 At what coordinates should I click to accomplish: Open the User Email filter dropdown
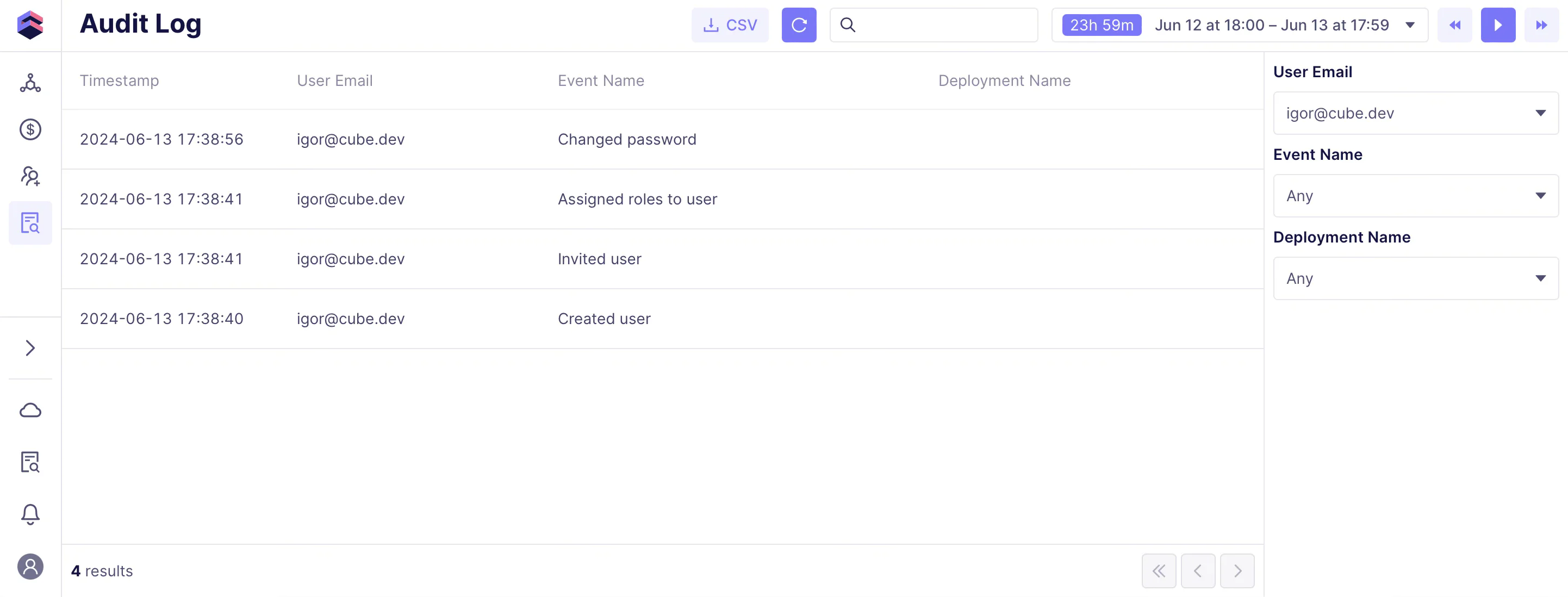(x=1415, y=113)
